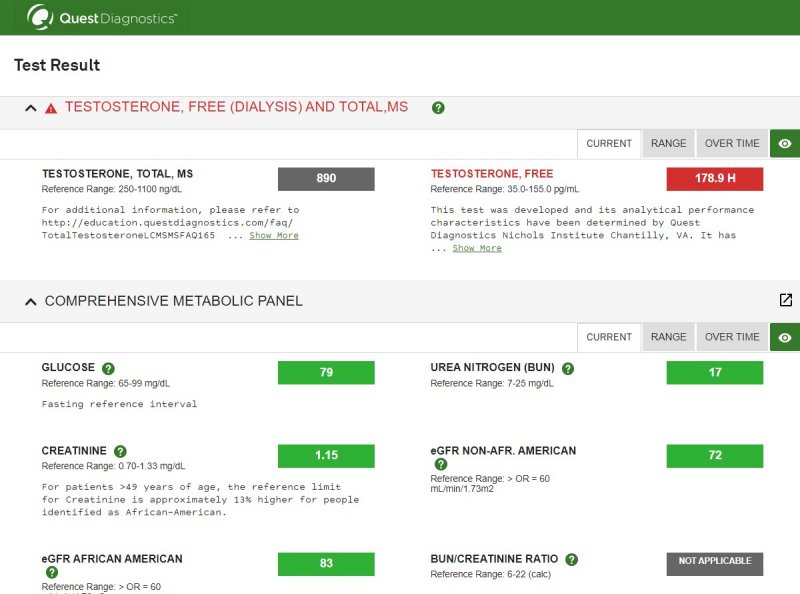The height and width of the screenshot is (594, 800).
Task: Click Reference Range: 65-99 mg/dL text
Action: 106,383
